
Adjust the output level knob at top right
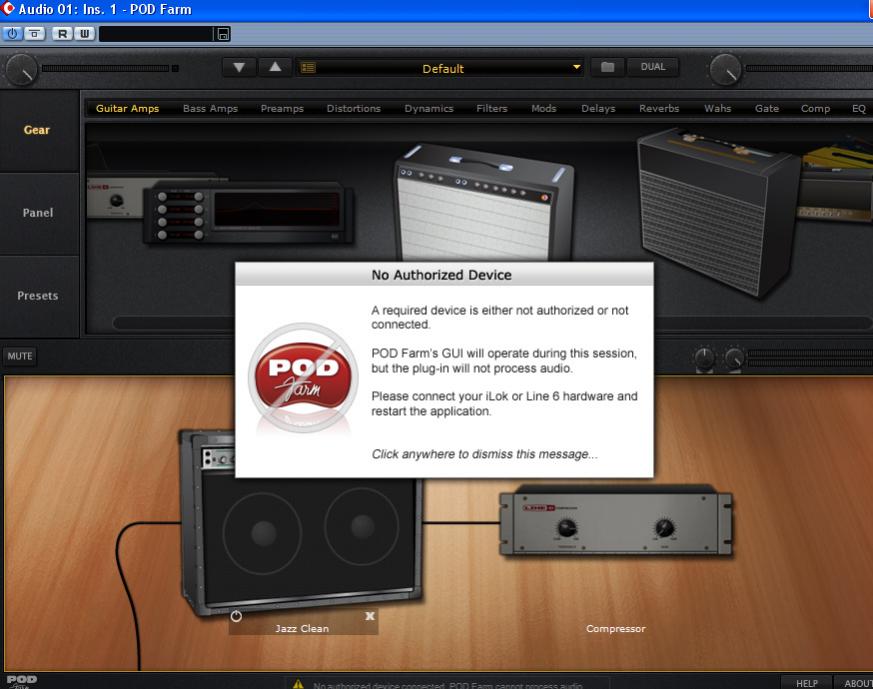[x=725, y=70]
